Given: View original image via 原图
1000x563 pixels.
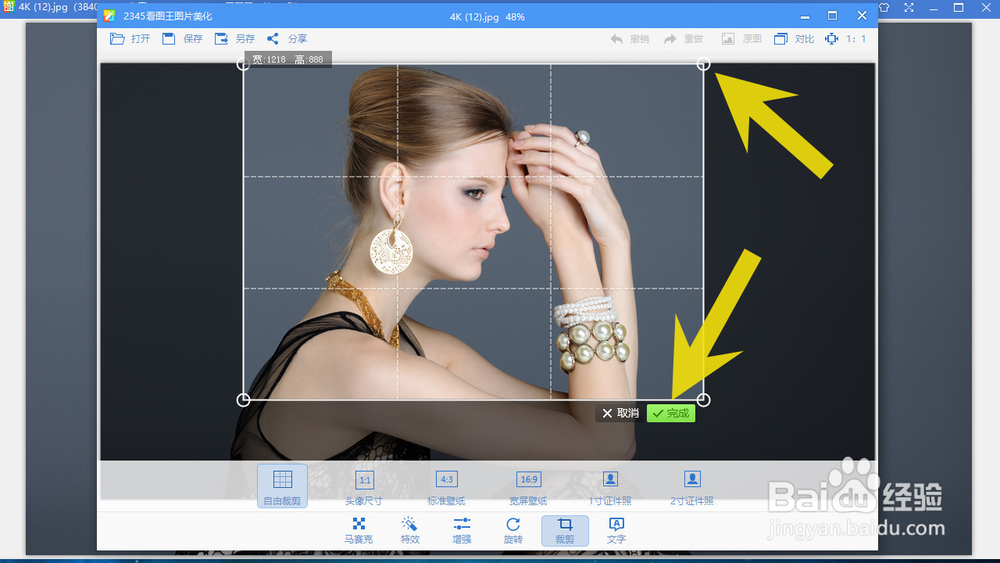Looking at the screenshot, I should [741, 39].
